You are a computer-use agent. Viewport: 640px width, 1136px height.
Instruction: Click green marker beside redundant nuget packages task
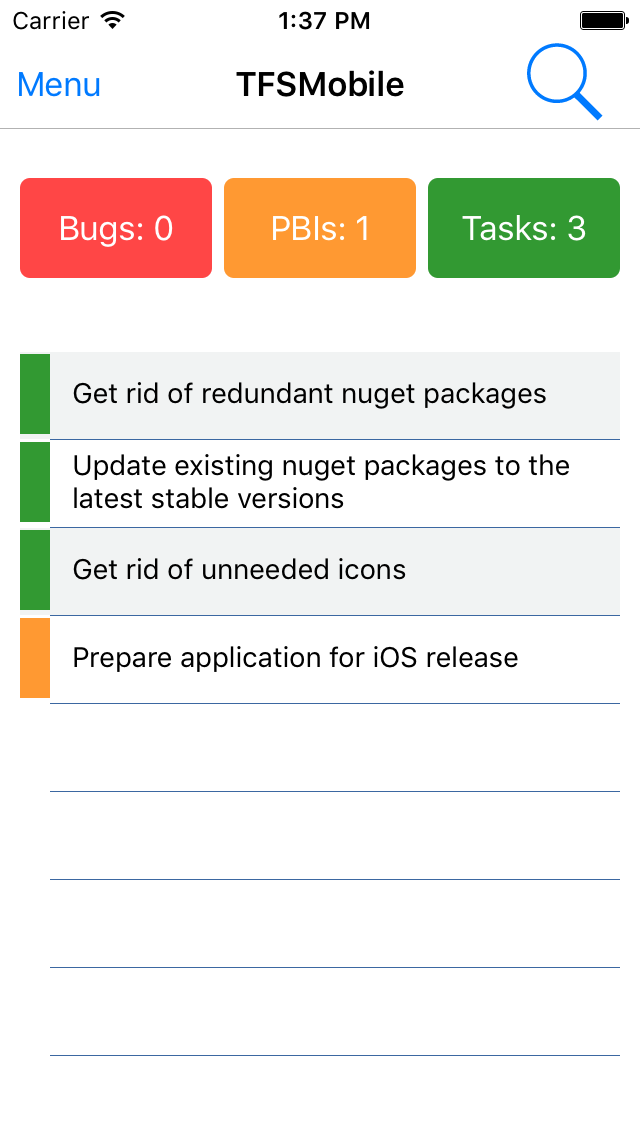coord(35,394)
